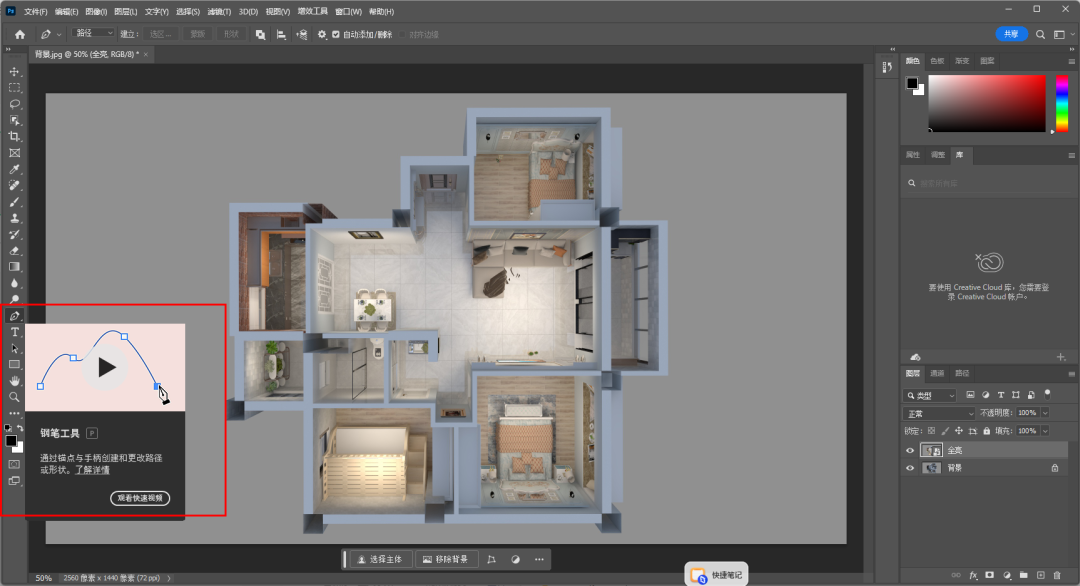
Task: Click the create new layer icon
Action: 1041,576
